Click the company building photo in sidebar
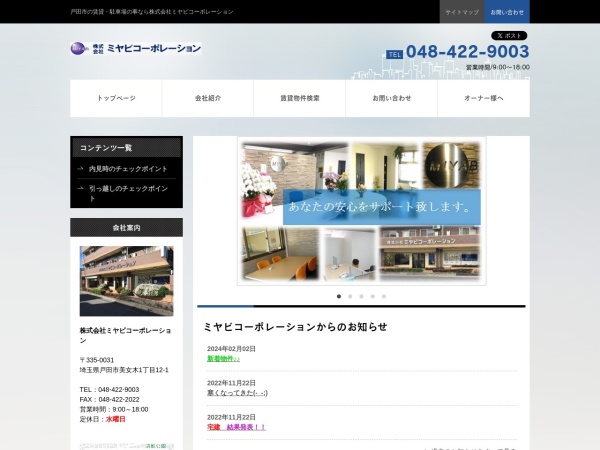 click(126, 281)
